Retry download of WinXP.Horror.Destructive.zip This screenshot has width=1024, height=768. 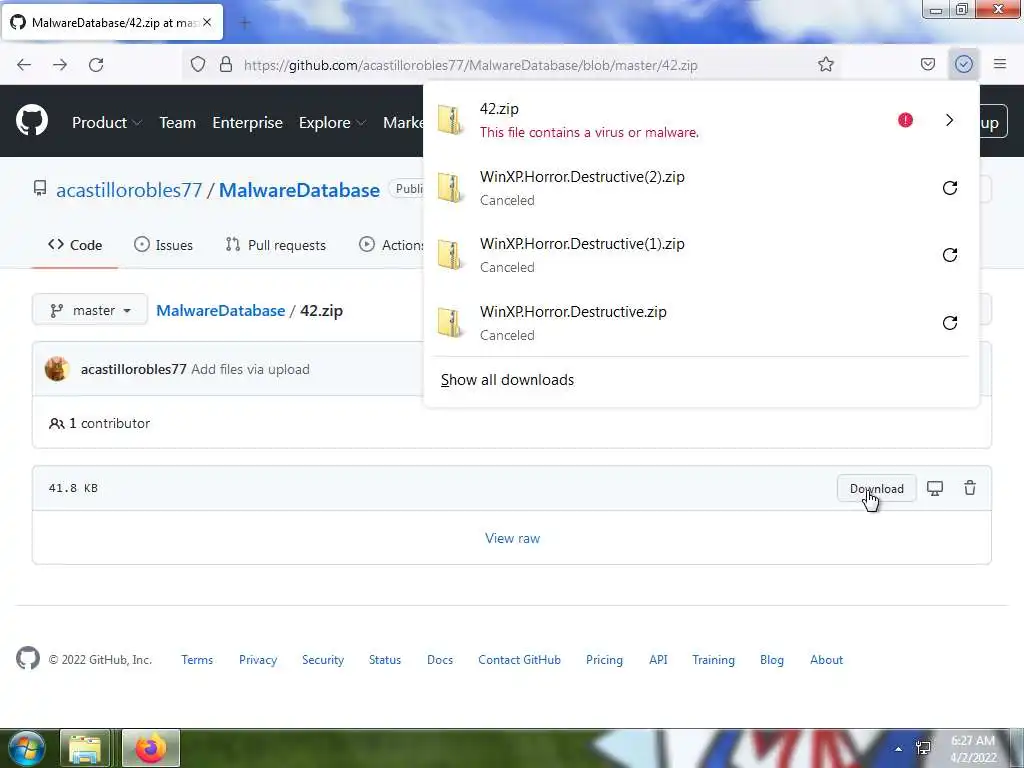click(950, 323)
